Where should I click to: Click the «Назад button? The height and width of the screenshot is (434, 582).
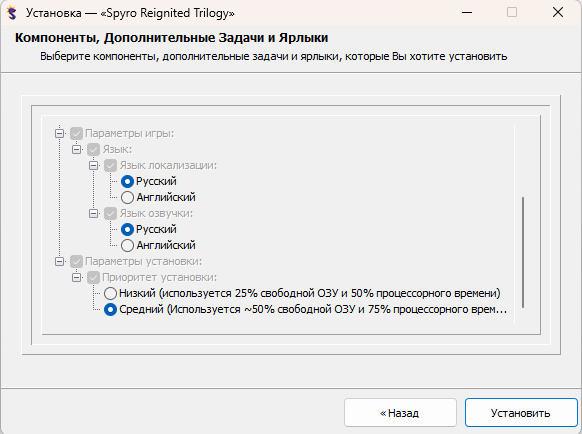point(400,413)
